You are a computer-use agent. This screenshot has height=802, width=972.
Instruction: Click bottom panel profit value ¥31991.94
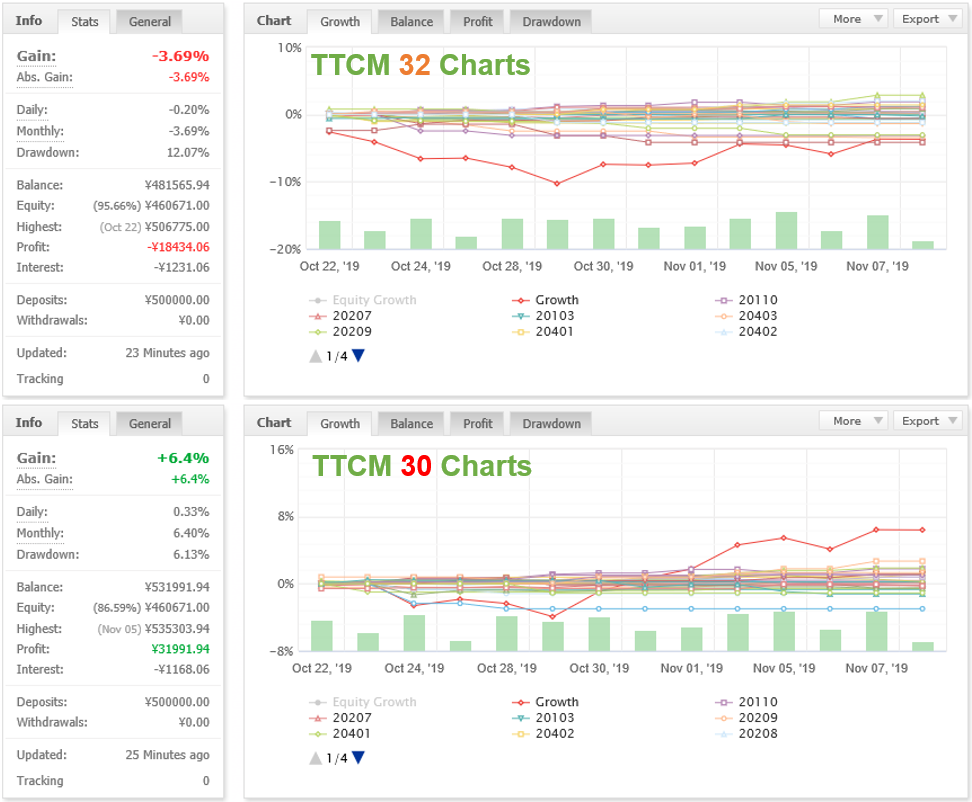coord(180,649)
